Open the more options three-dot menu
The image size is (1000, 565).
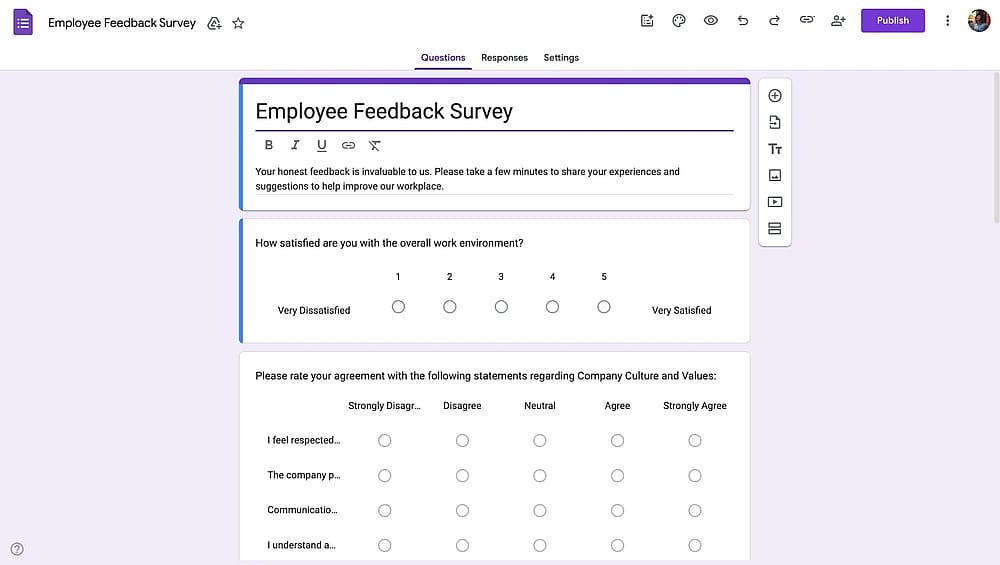pyautogui.click(x=947, y=20)
